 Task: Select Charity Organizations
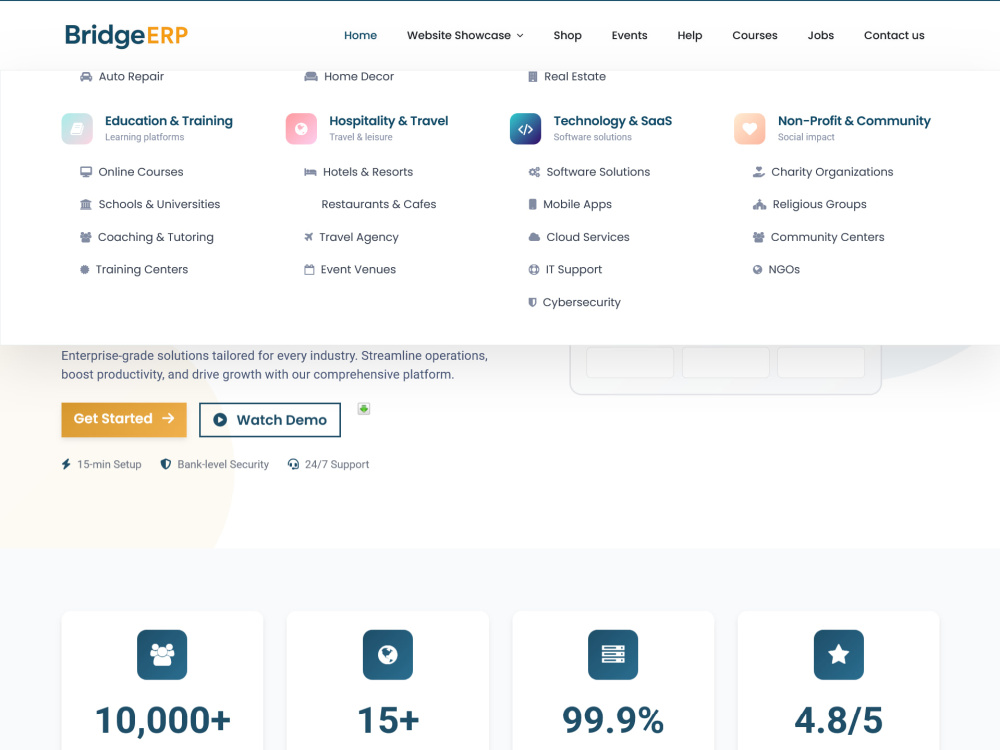pos(832,172)
